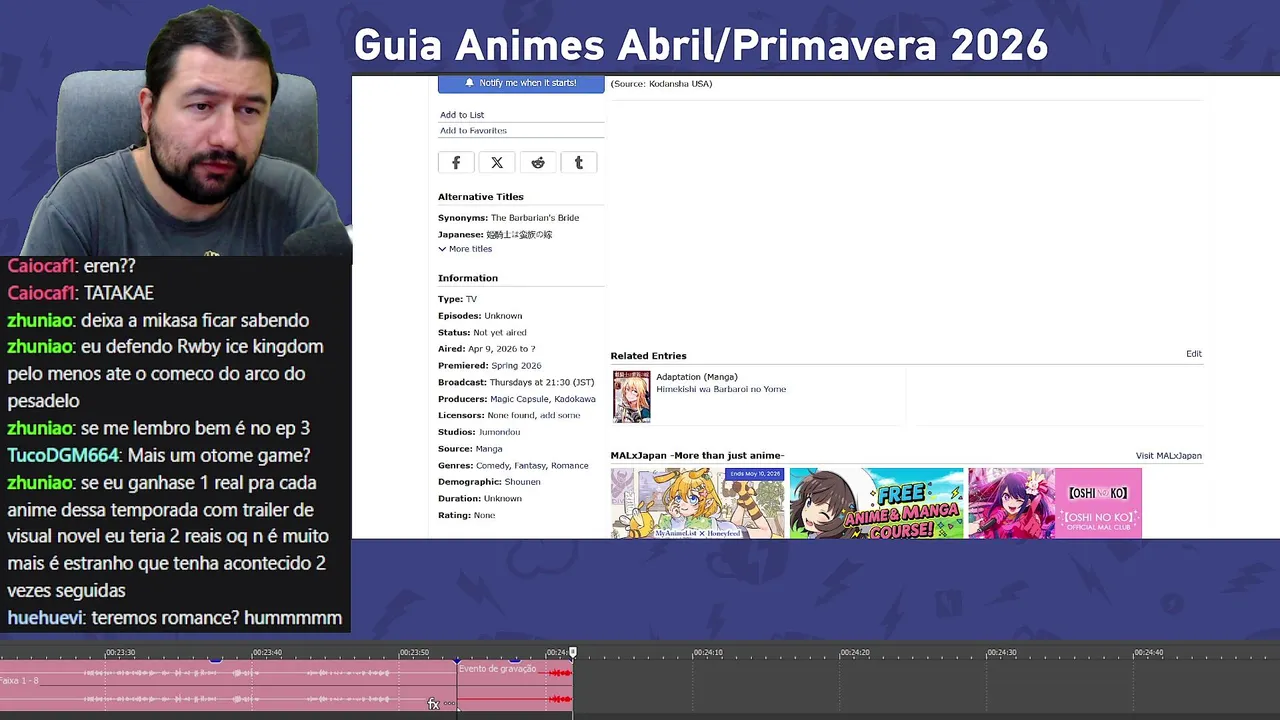Open the 'Kadokawa' producer link
Viewport: 1280px width, 720px height.
(575, 399)
